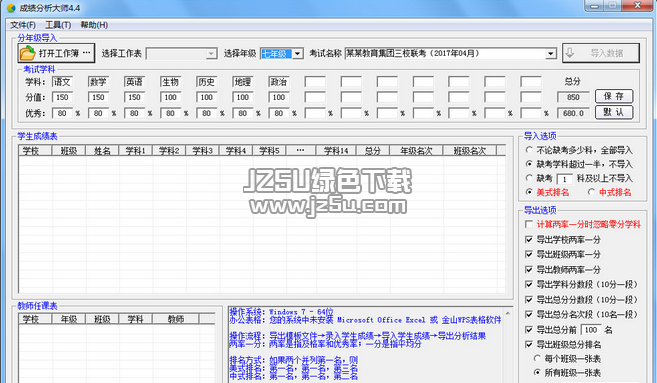Open the 选择工作表 dropdown
Screen dimensions: 657x383
coord(211,54)
